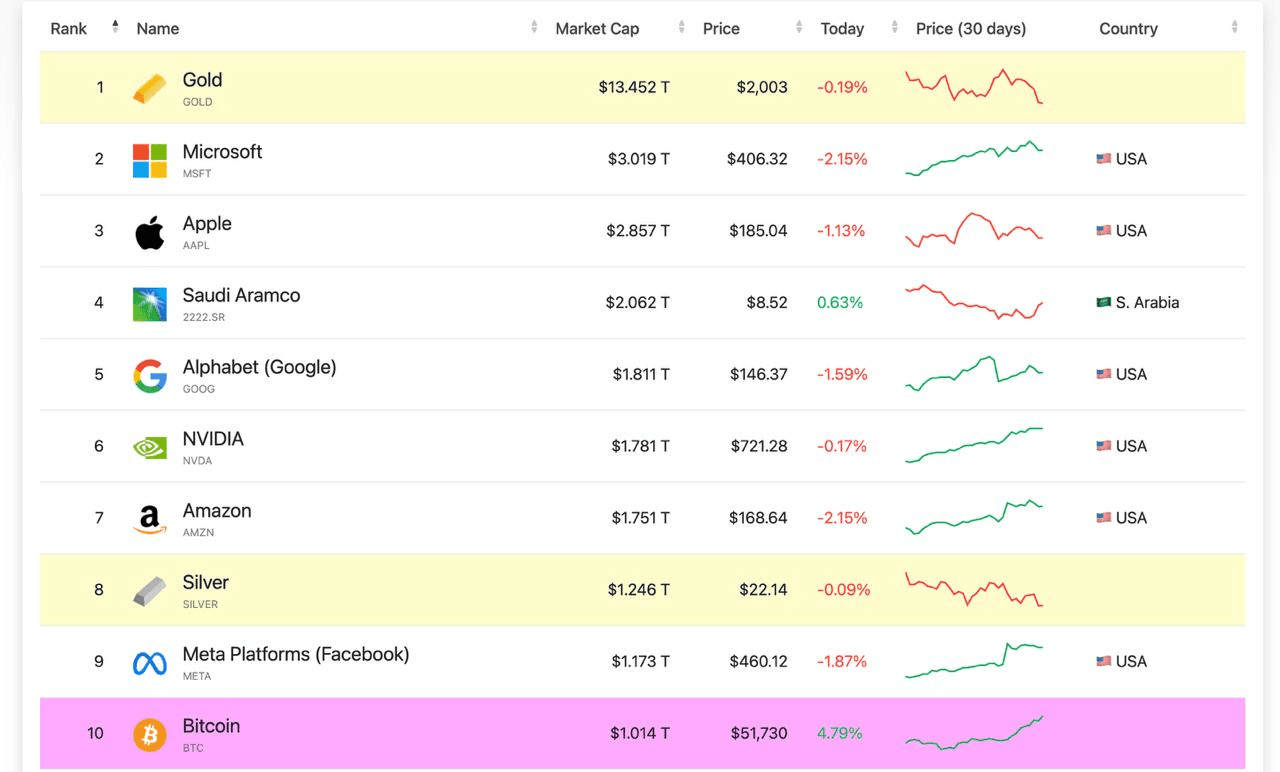Screen dimensions: 1280x772
Task: Sort by Country column arrows
Action: (1235, 28)
